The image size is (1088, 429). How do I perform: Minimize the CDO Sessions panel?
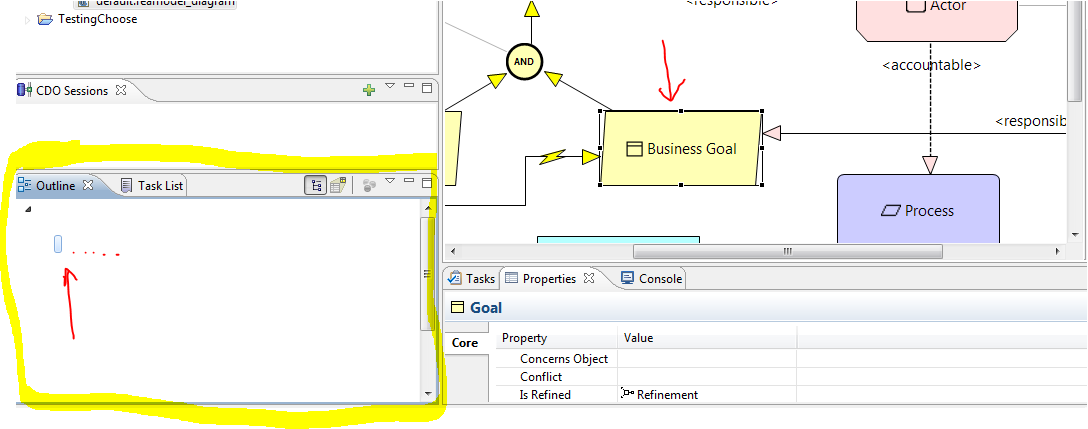pyautogui.click(x=409, y=85)
